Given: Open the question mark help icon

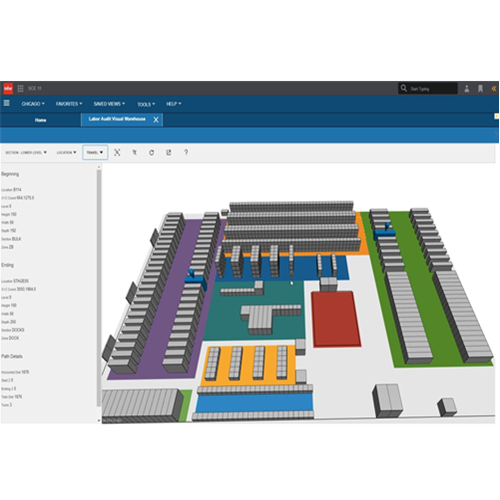Looking at the screenshot, I should click(x=186, y=152).
